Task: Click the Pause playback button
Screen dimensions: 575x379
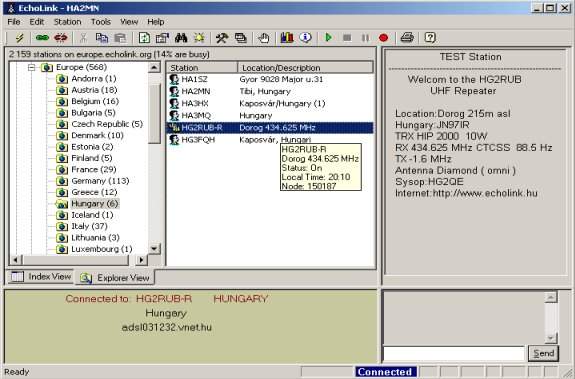Action: [365, 38]
